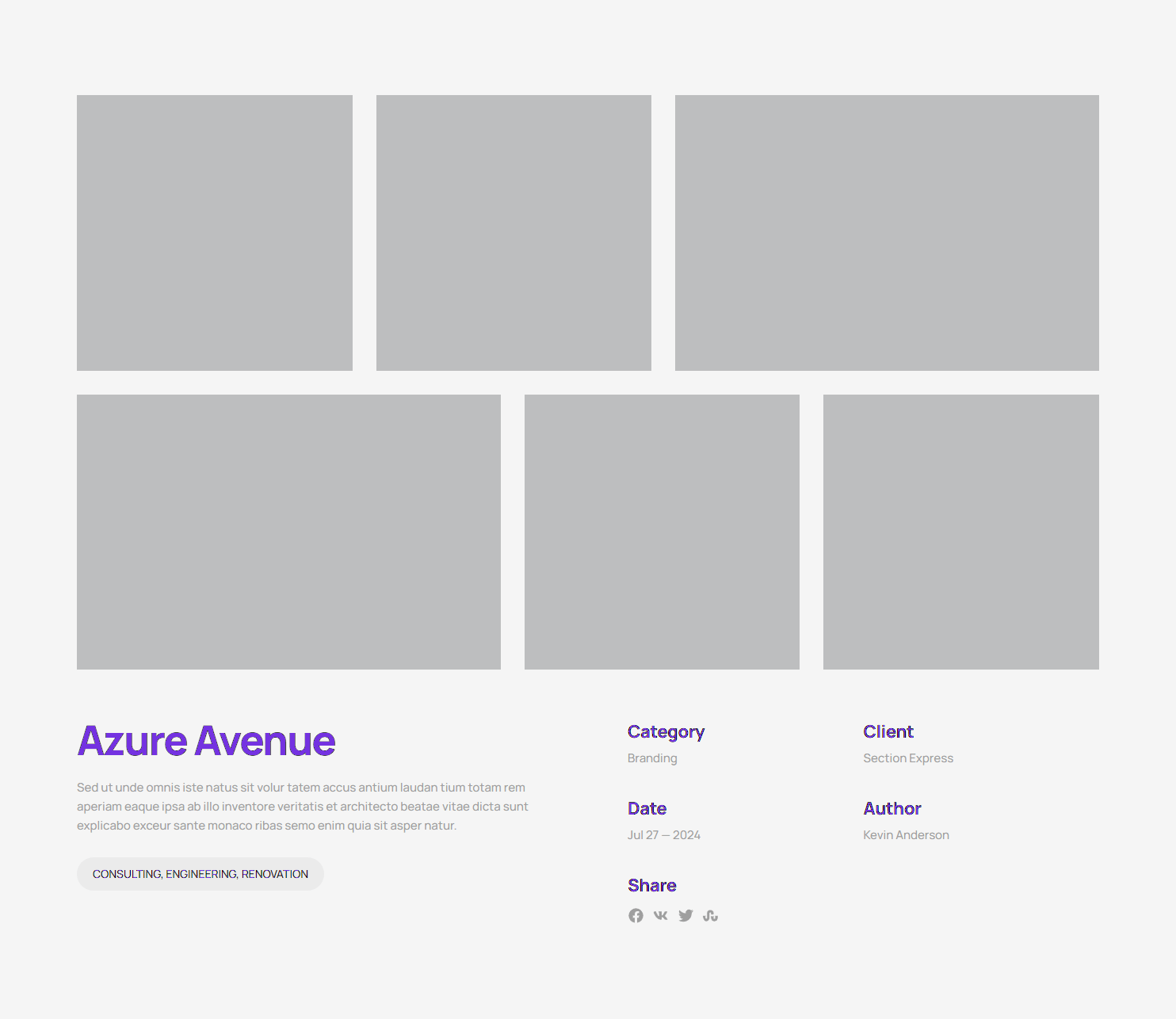Screen dimensions: 1176x1019
Task: Click the Jul 27 — 2024 date
Action: coord(664,835)
